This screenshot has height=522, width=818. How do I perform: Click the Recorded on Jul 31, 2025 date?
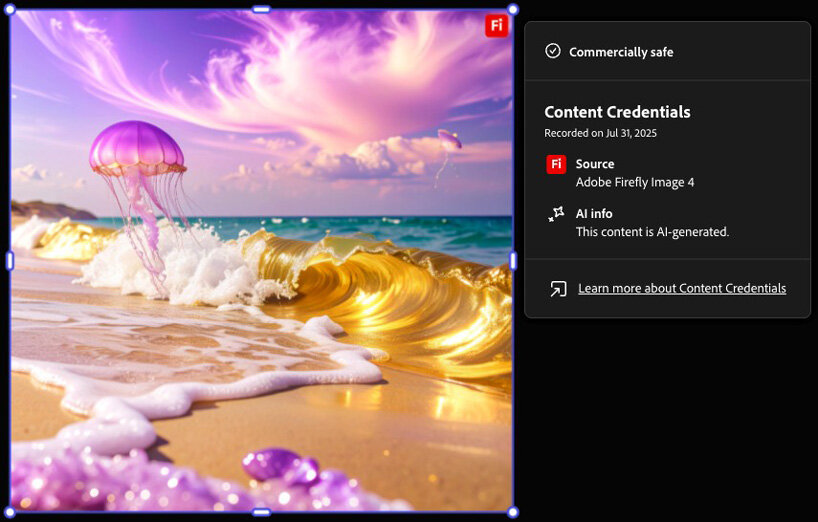pyautogui.click(x=600, y=133)
